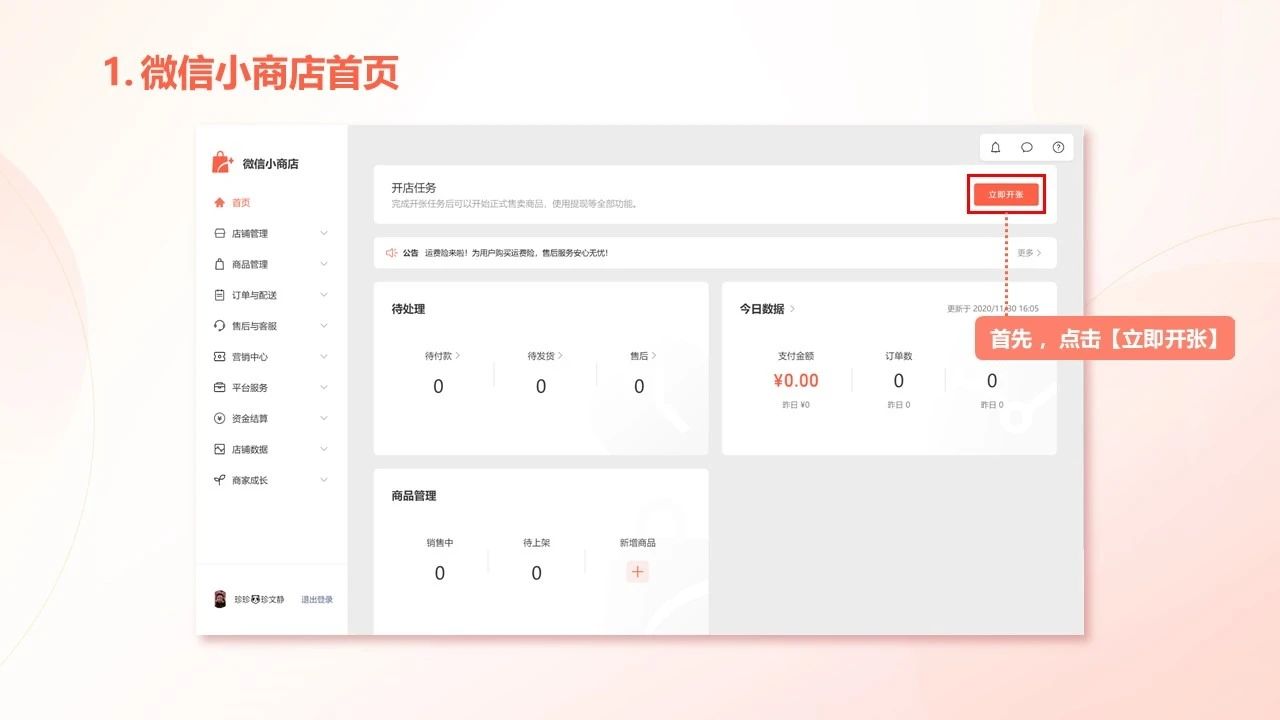This screenshot has width=1280, height=720.
Task: Click the username 珍珍文静
Action: pyautogui.click(x=259, y=600)
